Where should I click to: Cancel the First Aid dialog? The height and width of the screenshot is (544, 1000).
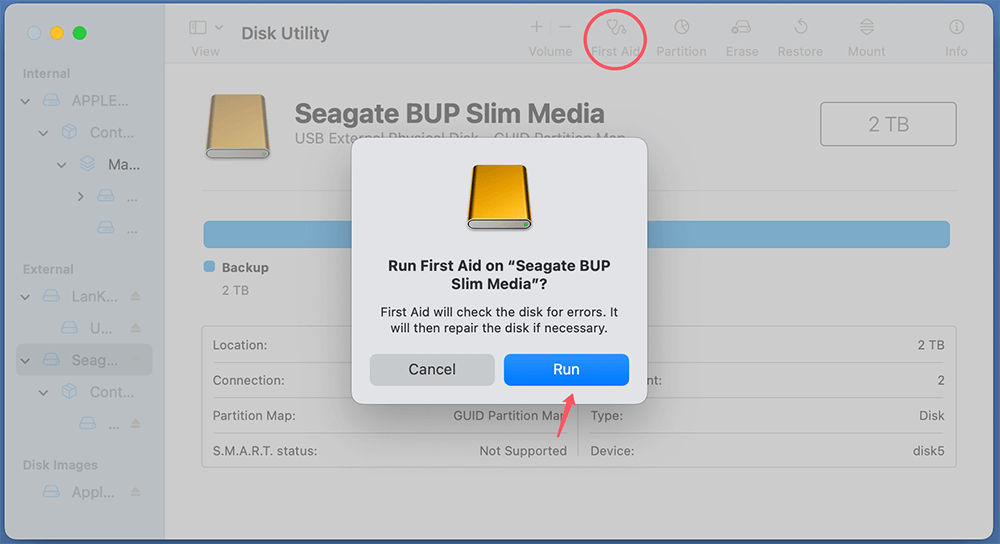(432, 369)
